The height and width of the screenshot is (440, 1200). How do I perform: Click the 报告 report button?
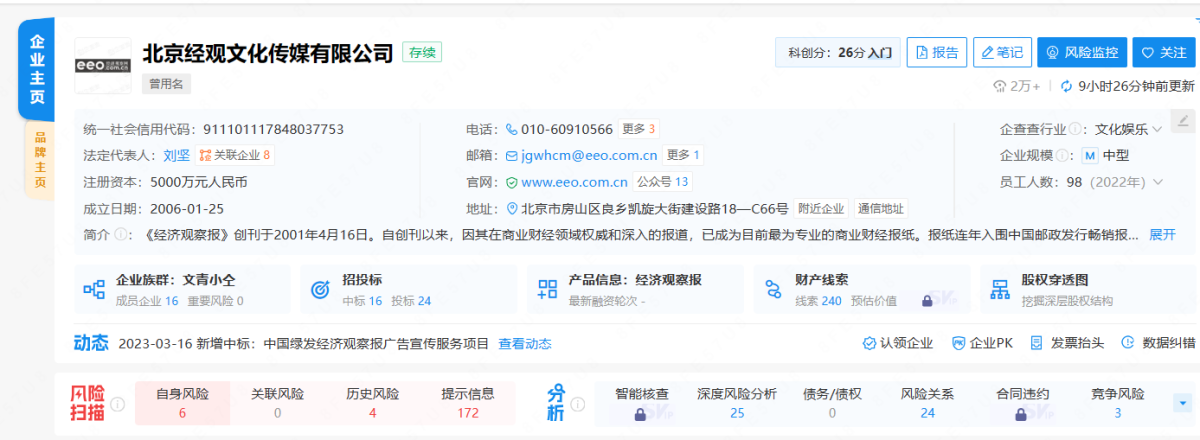coord(937,52)
